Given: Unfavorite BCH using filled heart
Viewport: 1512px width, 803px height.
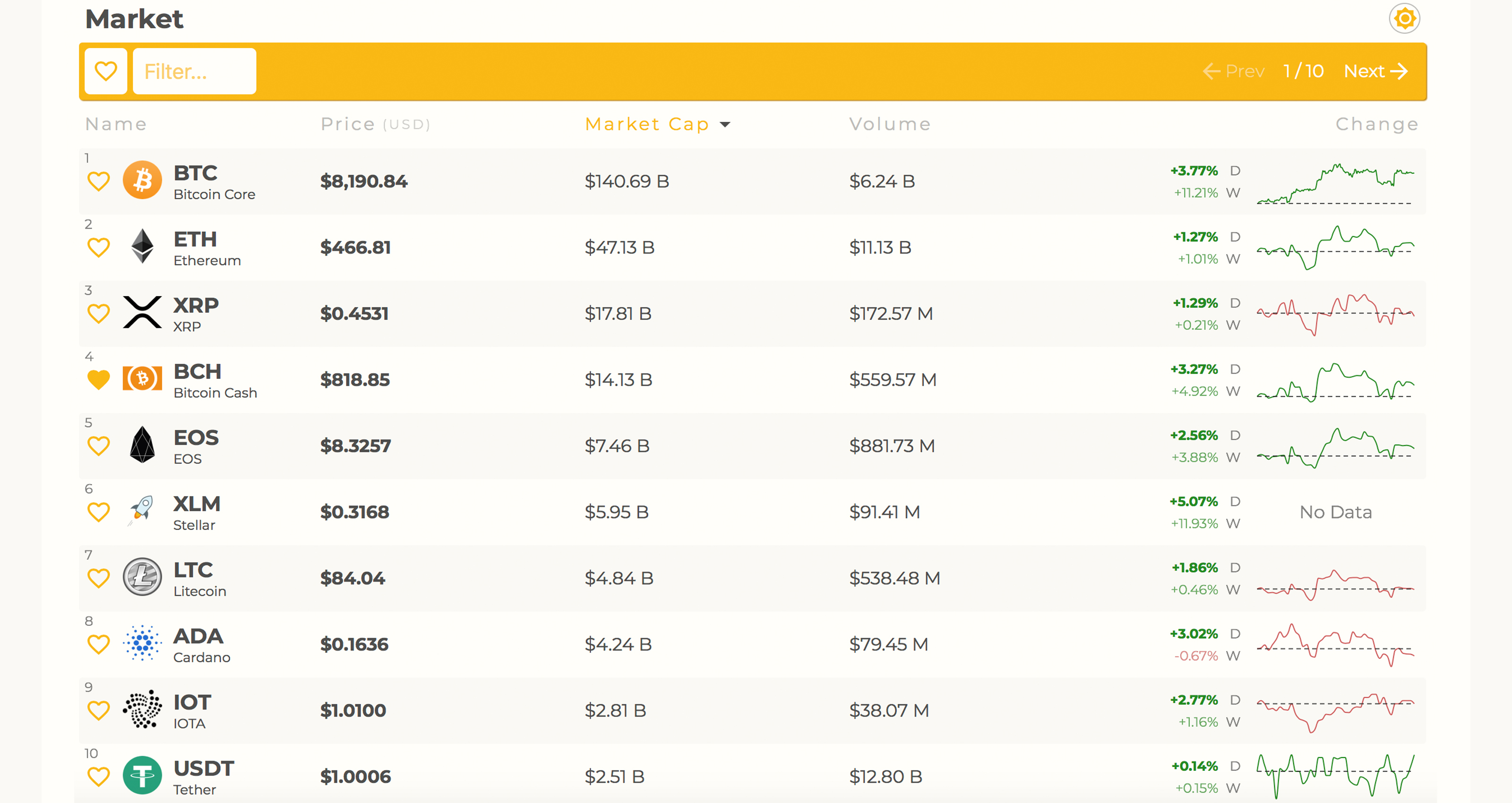Looking at the screenshot, I should coord(99,380).
